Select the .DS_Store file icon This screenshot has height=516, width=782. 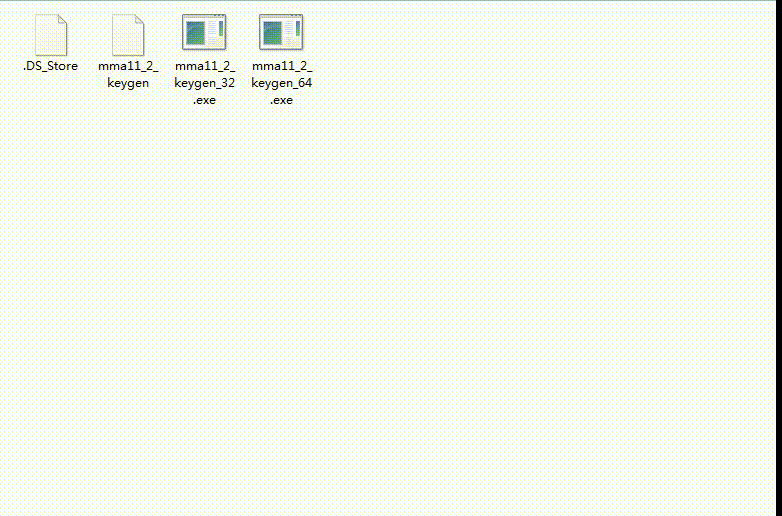point(51,35)
